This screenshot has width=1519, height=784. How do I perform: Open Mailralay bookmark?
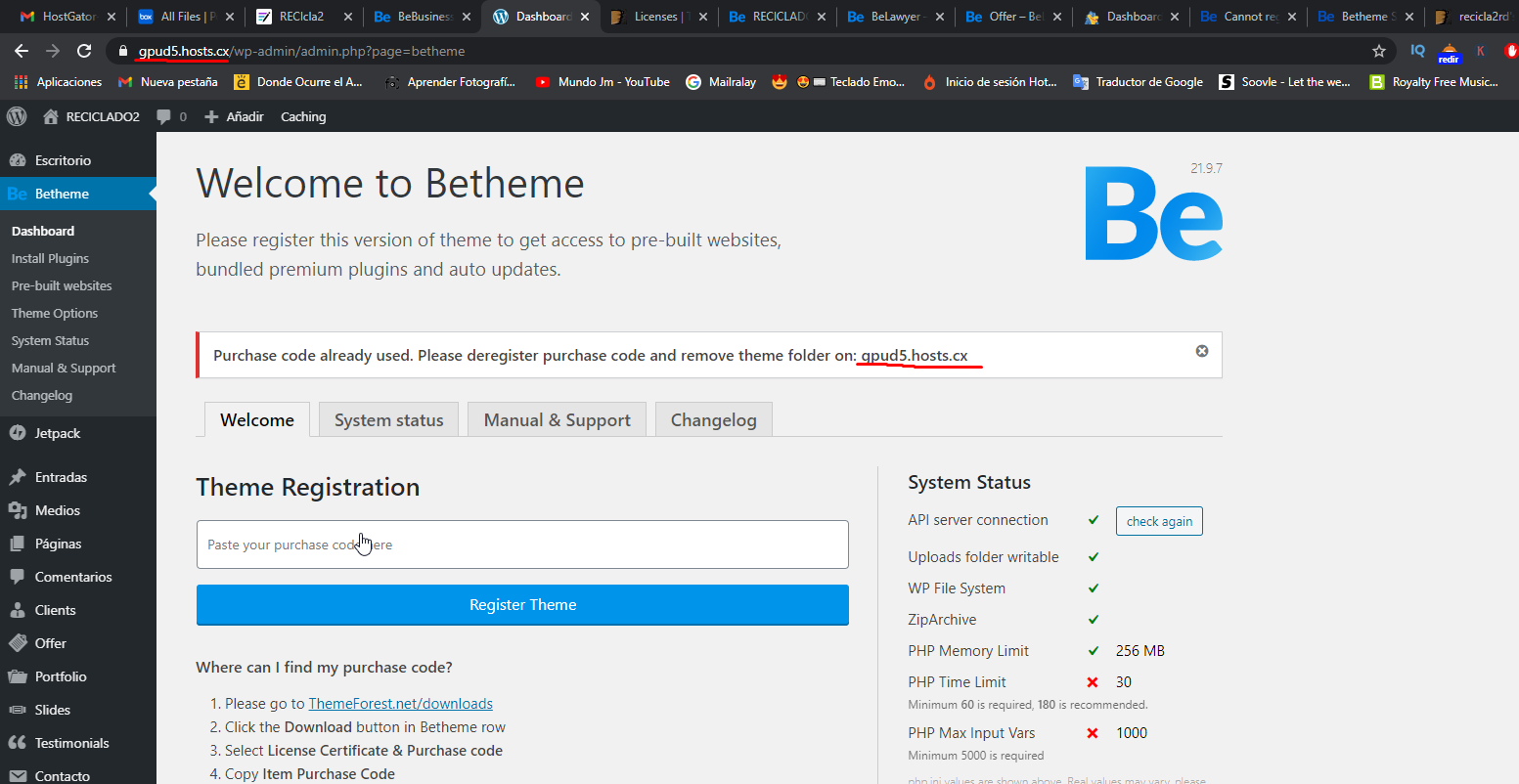(722, 82)
